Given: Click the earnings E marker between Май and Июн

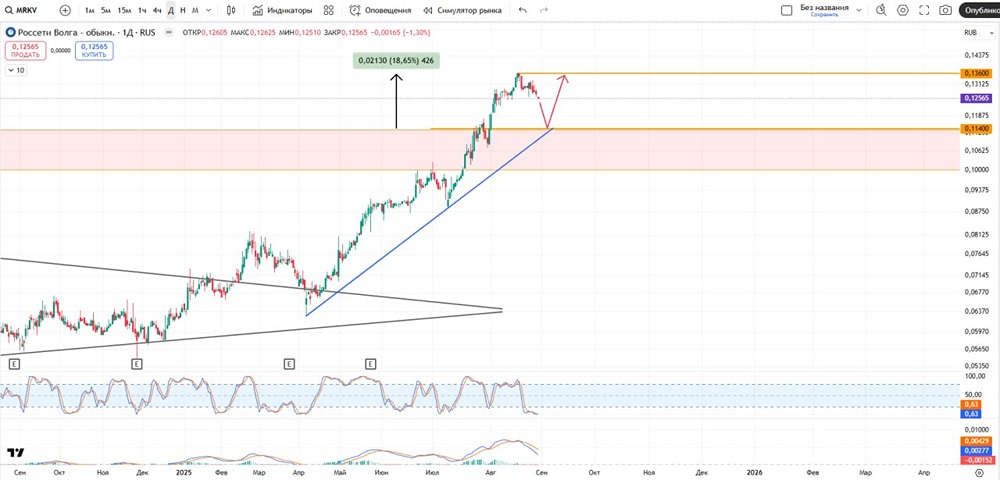Looking at the screenshot, I should pos(371,364).
